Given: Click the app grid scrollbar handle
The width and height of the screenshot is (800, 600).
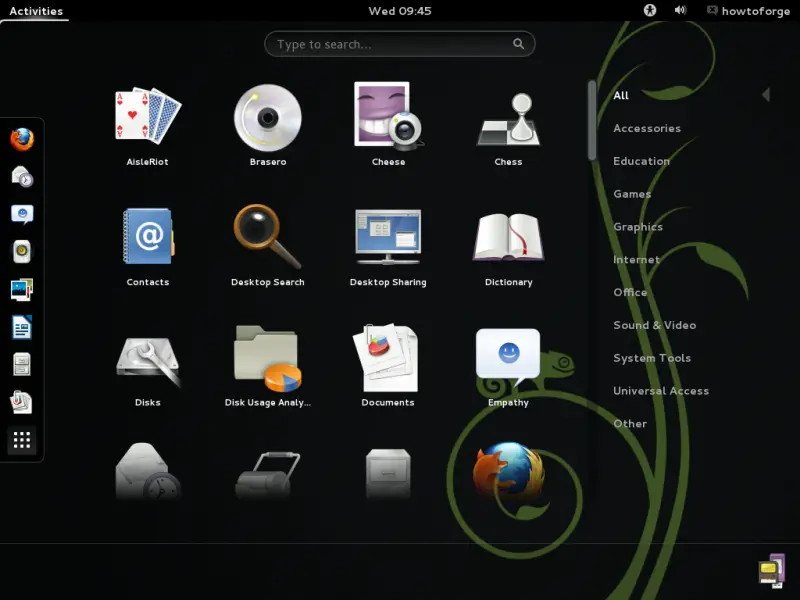Looking at the screenshot, I should pyautogui.click(x=592, y=120).
